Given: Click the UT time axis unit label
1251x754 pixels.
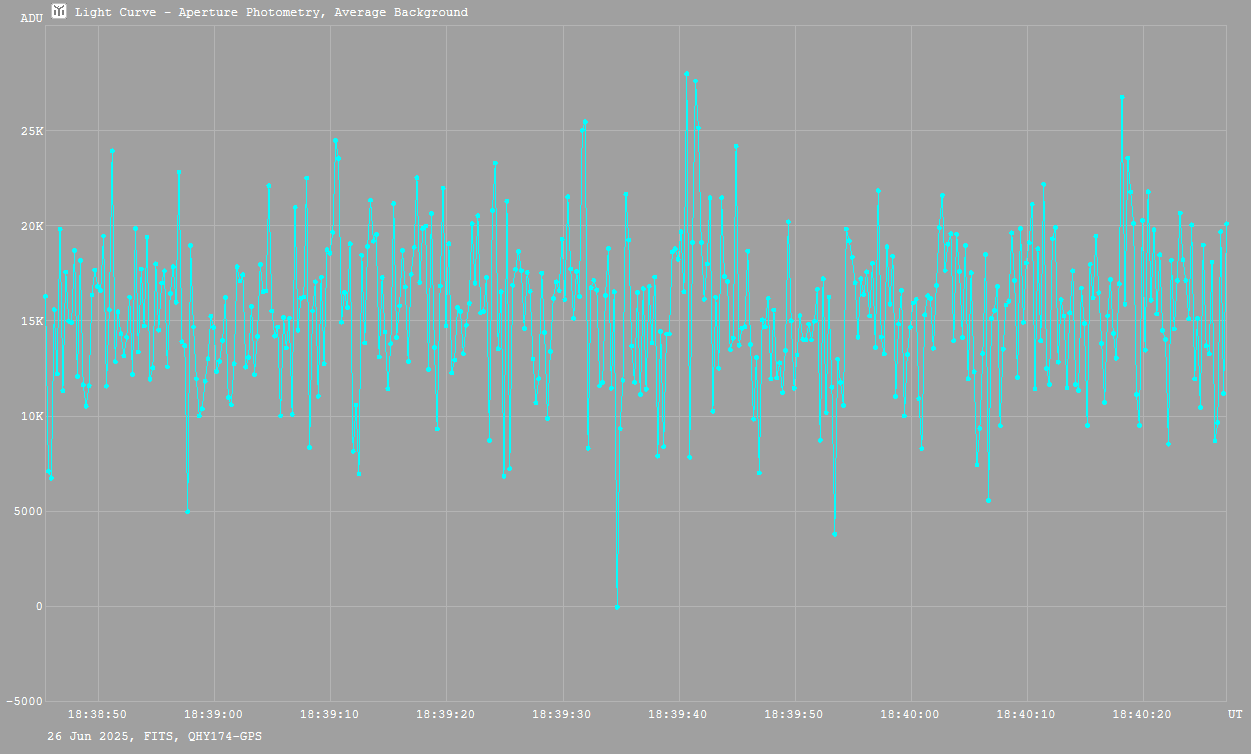Looking at the screenshot, I should tap(1235, 714).
